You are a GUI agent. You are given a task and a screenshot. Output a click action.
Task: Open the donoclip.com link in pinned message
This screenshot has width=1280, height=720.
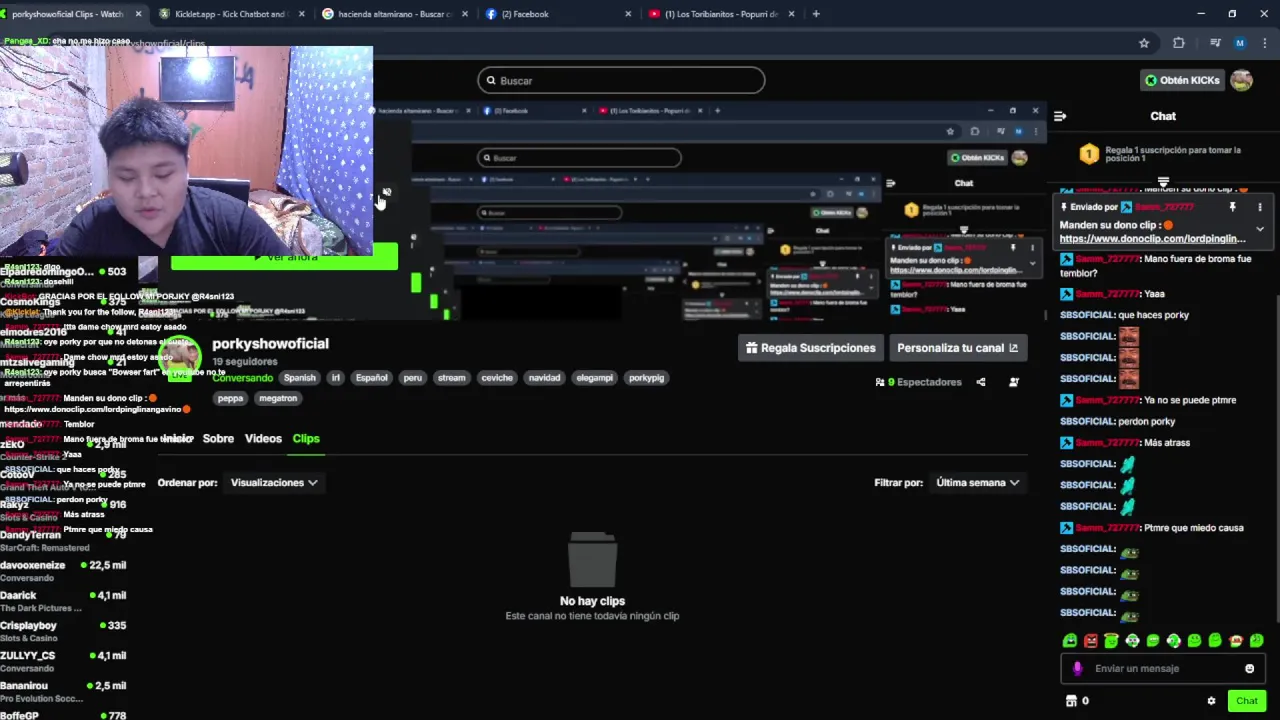(x=1152, y=239)
